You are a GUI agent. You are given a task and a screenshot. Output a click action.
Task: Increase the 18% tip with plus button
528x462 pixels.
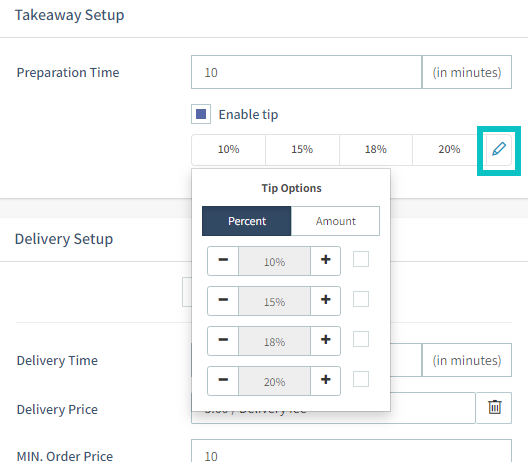pyautogui.click(x=325, y=341)
